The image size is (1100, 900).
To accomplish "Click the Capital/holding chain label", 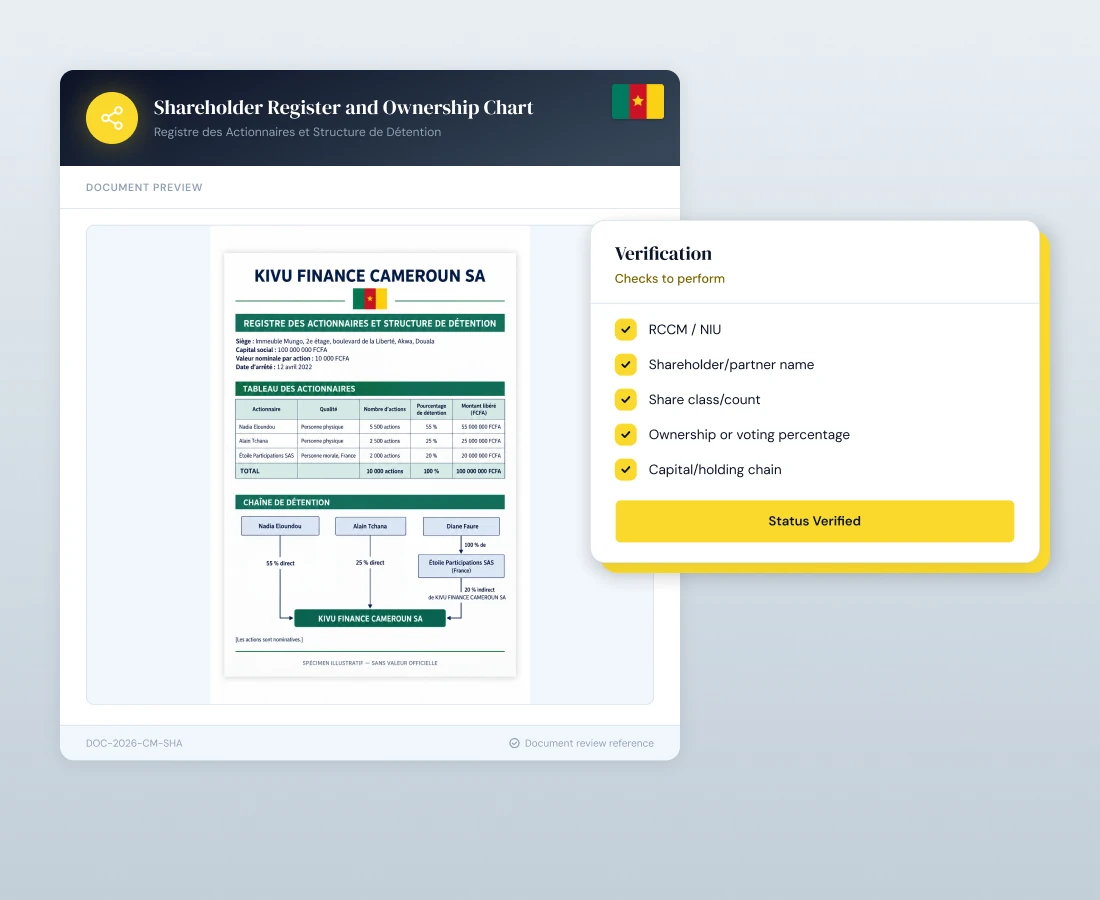I will pos(715,470).
